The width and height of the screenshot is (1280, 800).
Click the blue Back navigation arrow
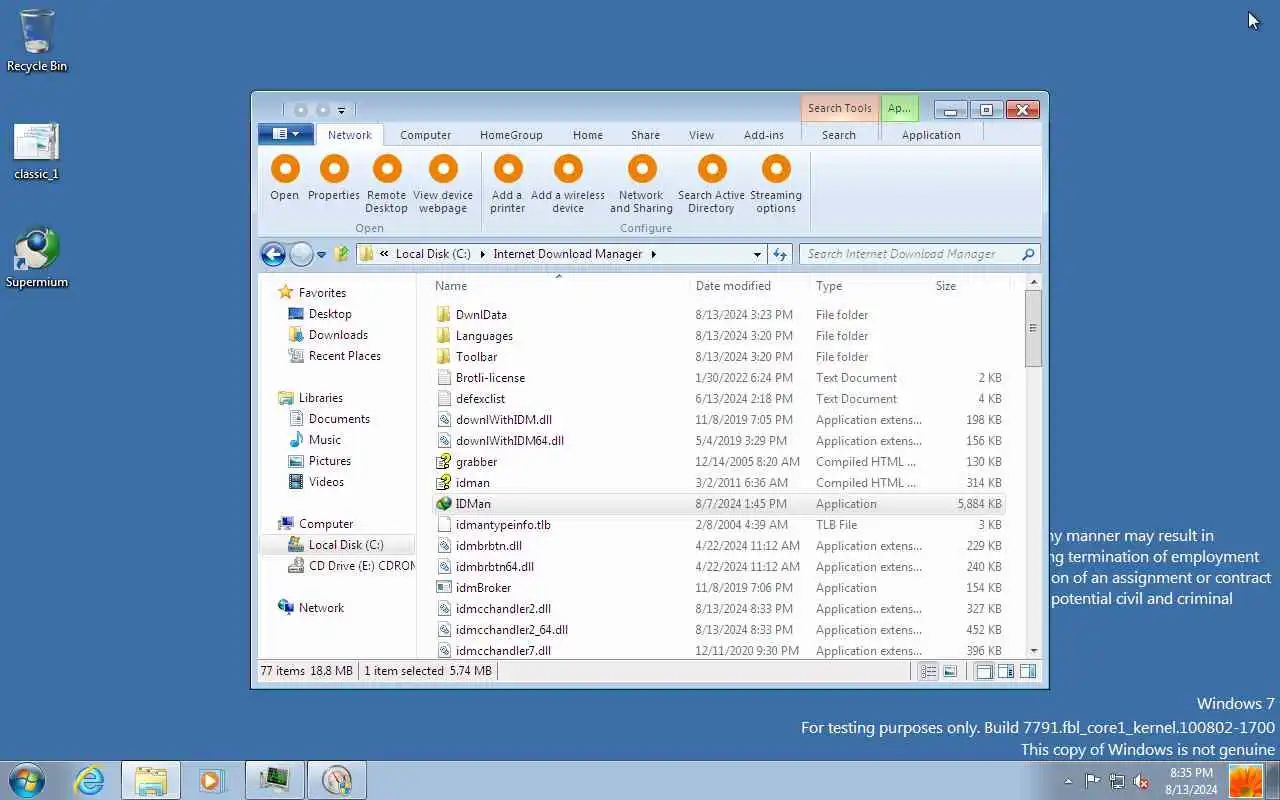click(273, 254)
